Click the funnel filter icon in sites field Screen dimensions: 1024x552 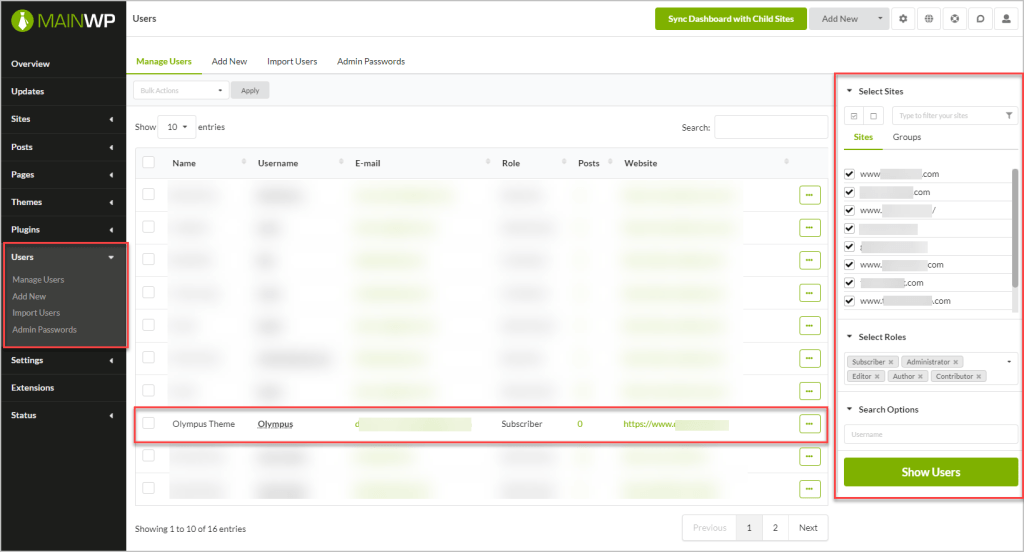pos(1009,116)
